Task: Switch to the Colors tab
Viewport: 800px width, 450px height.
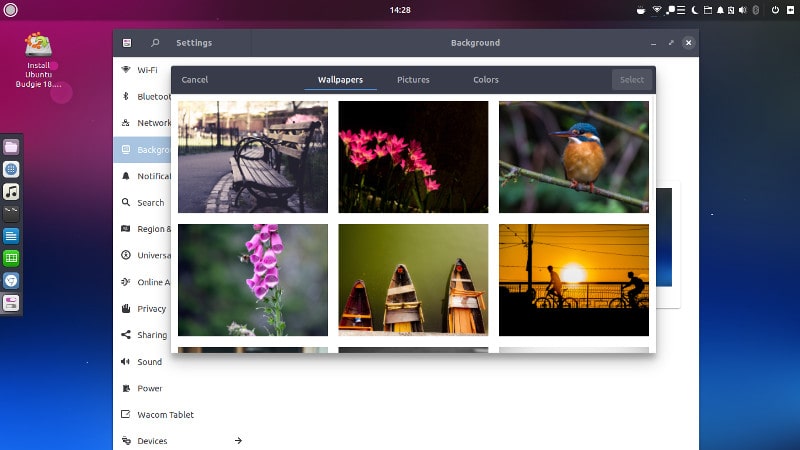Action: (486, 80)
